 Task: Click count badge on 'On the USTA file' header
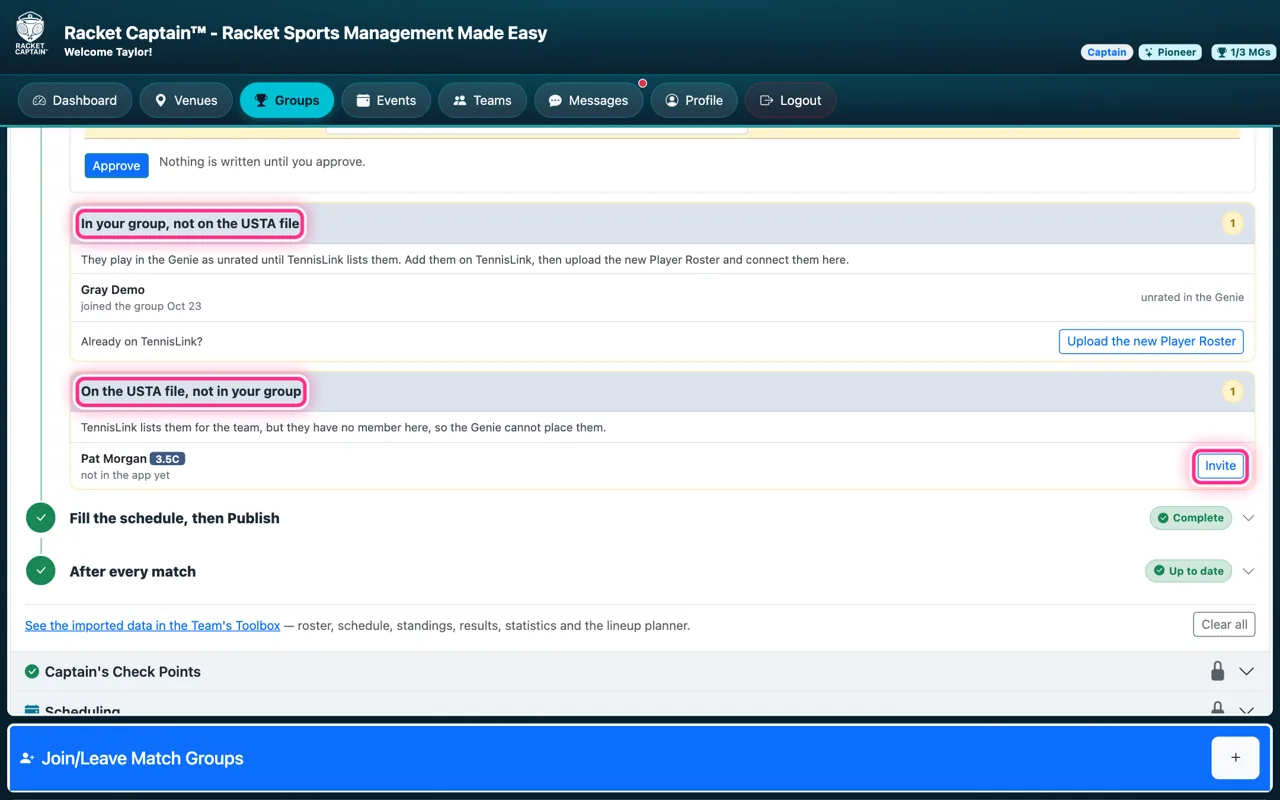[x=1233, y=392]
